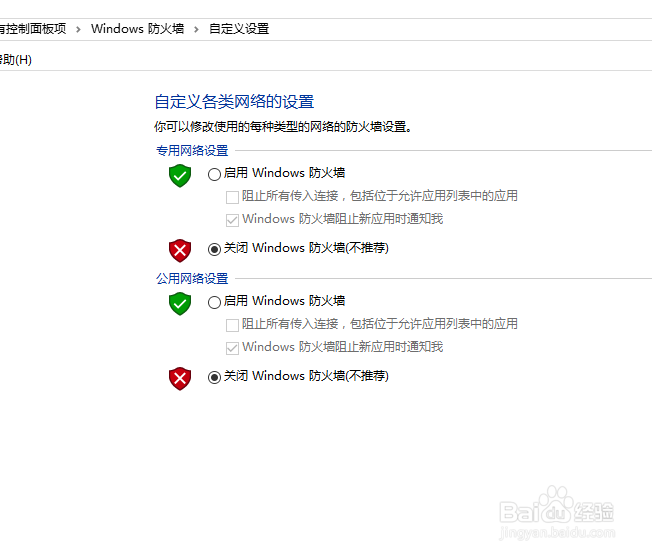Select 关闭 Windows 防火墙 for private network
This screenshot has height=555, width=652.
214,249
